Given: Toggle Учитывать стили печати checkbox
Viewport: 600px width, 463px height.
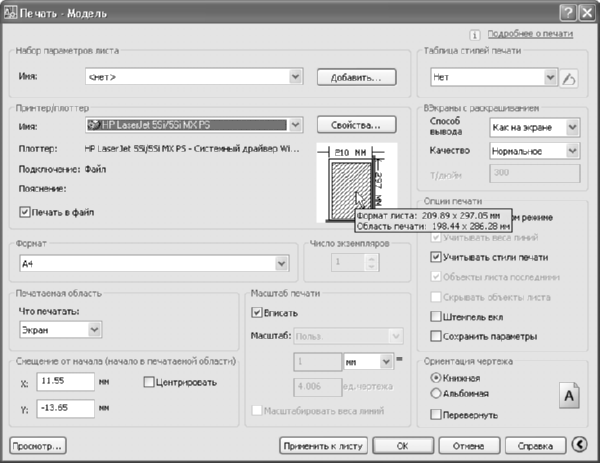Looking at the screenshot, I should (436, 257).
